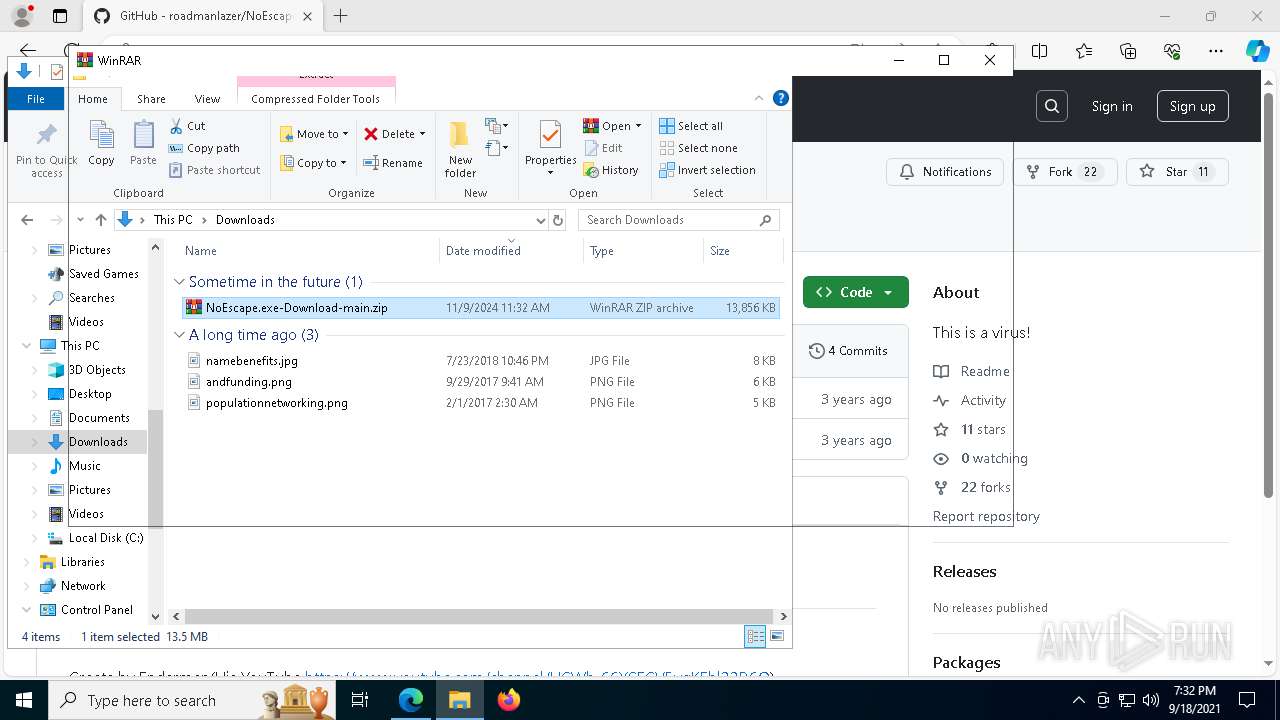Click Paste shortcut in ribbon
The height and width of the screenshot is (720, 1280).
pos(215,170)
